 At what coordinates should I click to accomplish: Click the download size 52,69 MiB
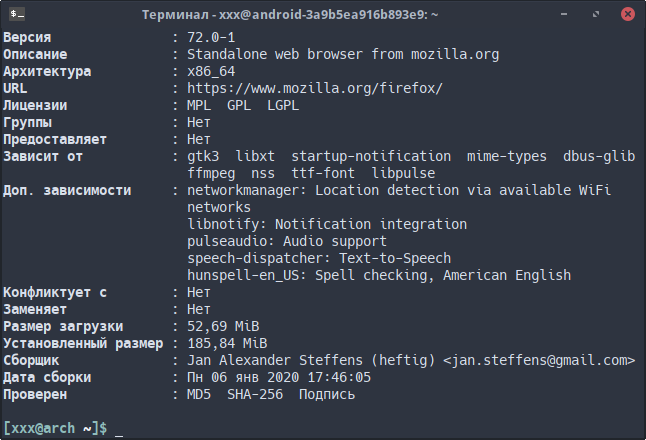223,326
